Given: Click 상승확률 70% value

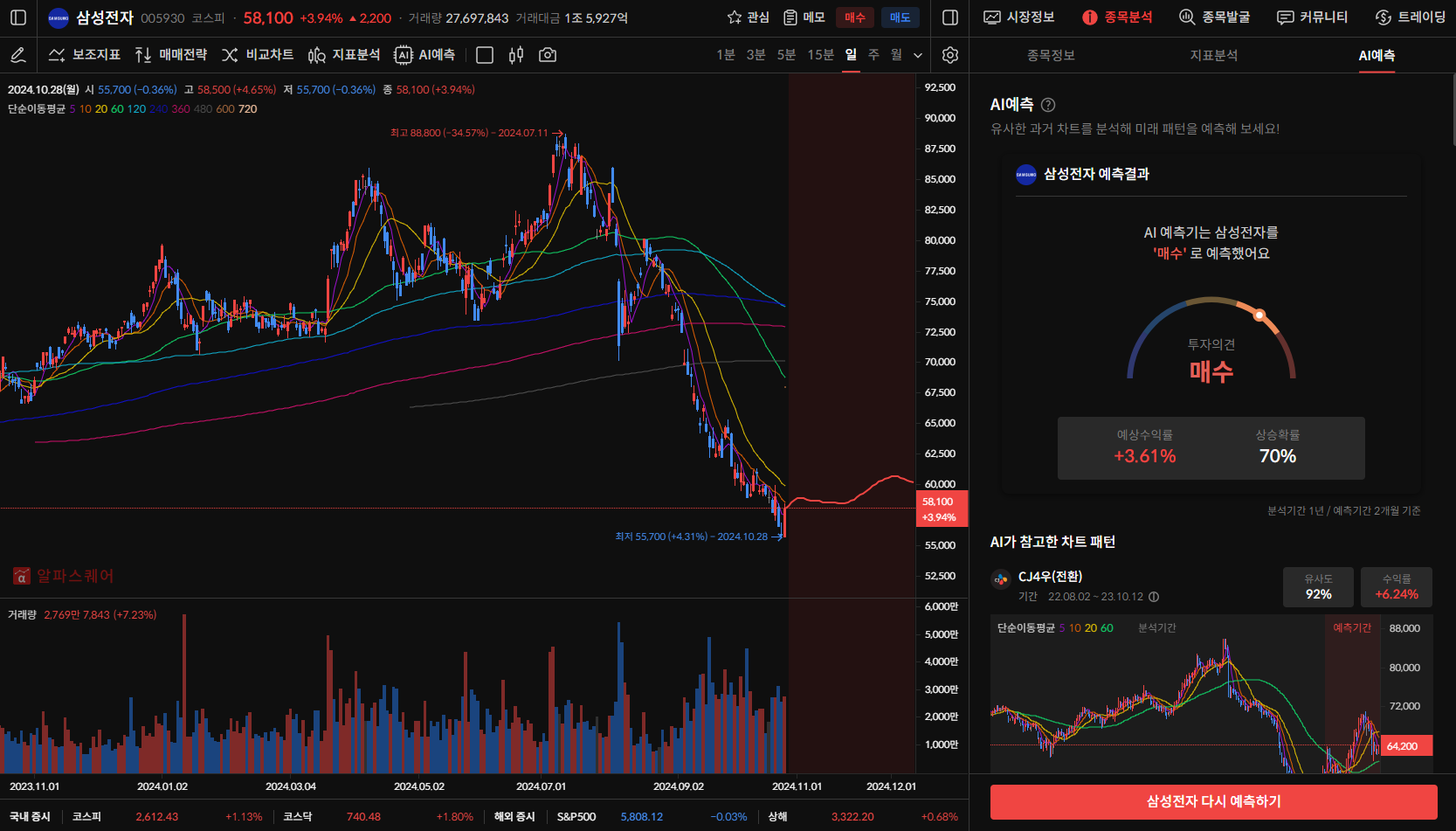Looking at the screenshot, I should click(x=1278, y=456).
